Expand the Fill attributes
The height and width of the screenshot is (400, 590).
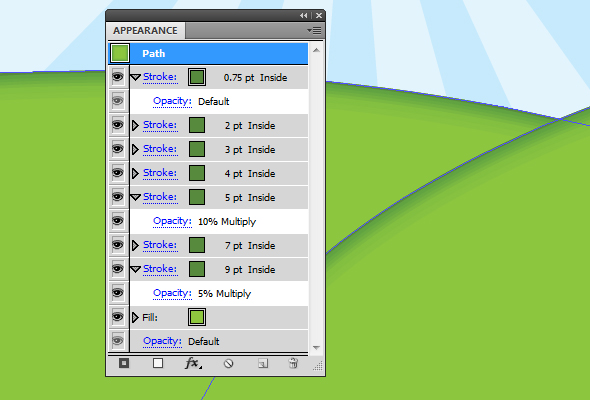coord(135,317)
